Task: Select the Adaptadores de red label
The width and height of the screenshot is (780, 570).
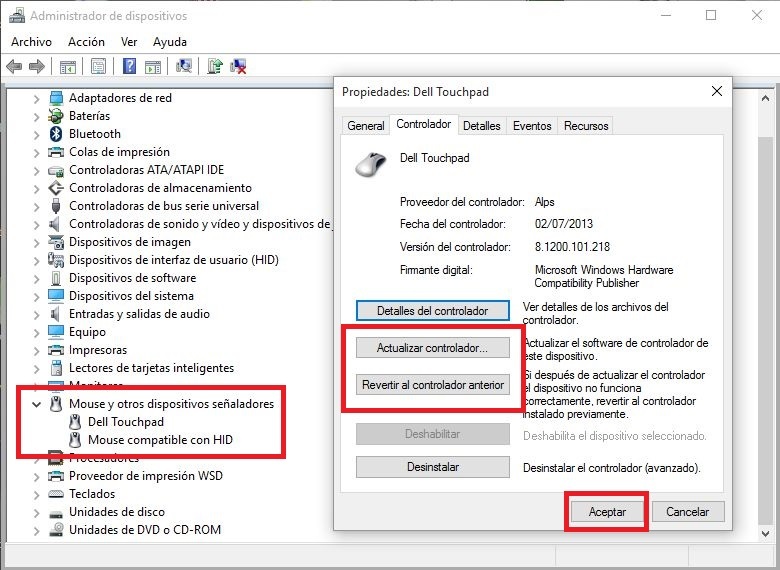Action: click(x=120, y=98)
